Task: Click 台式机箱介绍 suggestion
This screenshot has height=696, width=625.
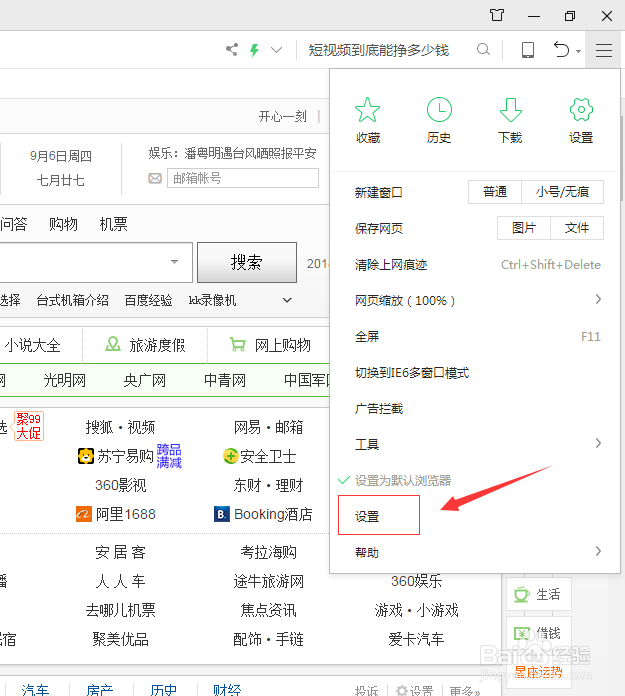Action: (x=73, y=301)
